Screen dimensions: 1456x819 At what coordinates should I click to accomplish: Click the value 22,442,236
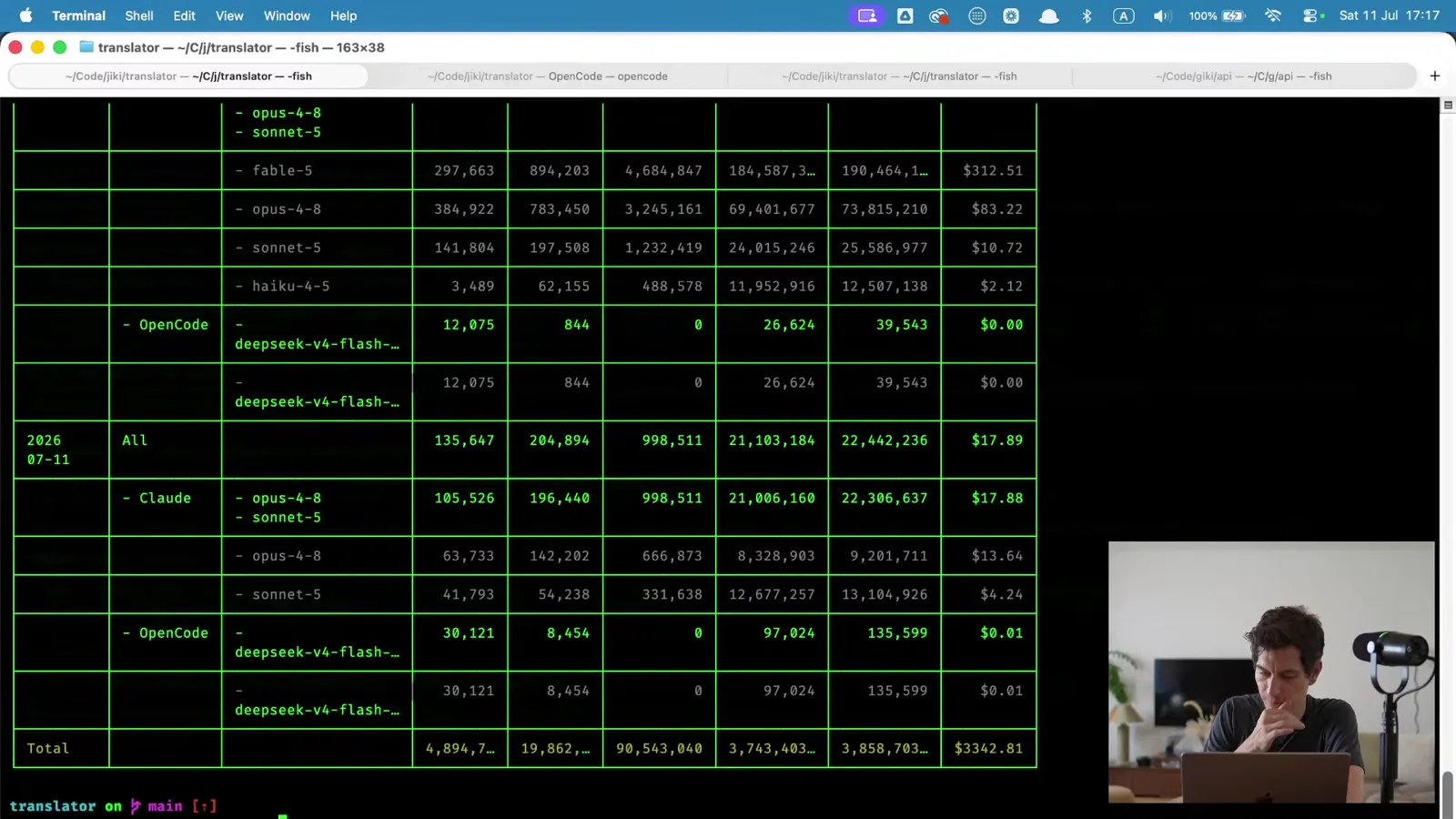coord(885,440)
